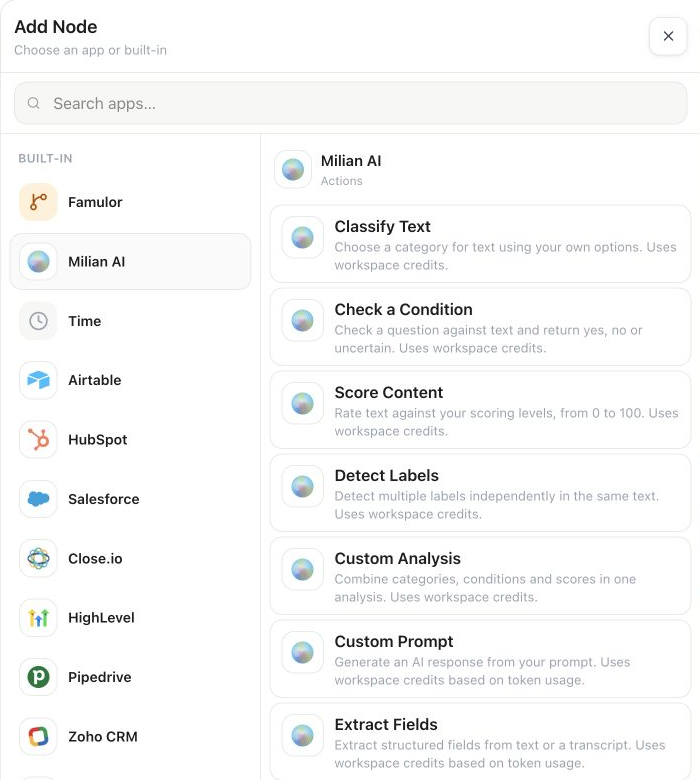The width and height of the screenshot is (700, 780).
Task: Choose the Custom Prompt action
Action: click(480, 659)
